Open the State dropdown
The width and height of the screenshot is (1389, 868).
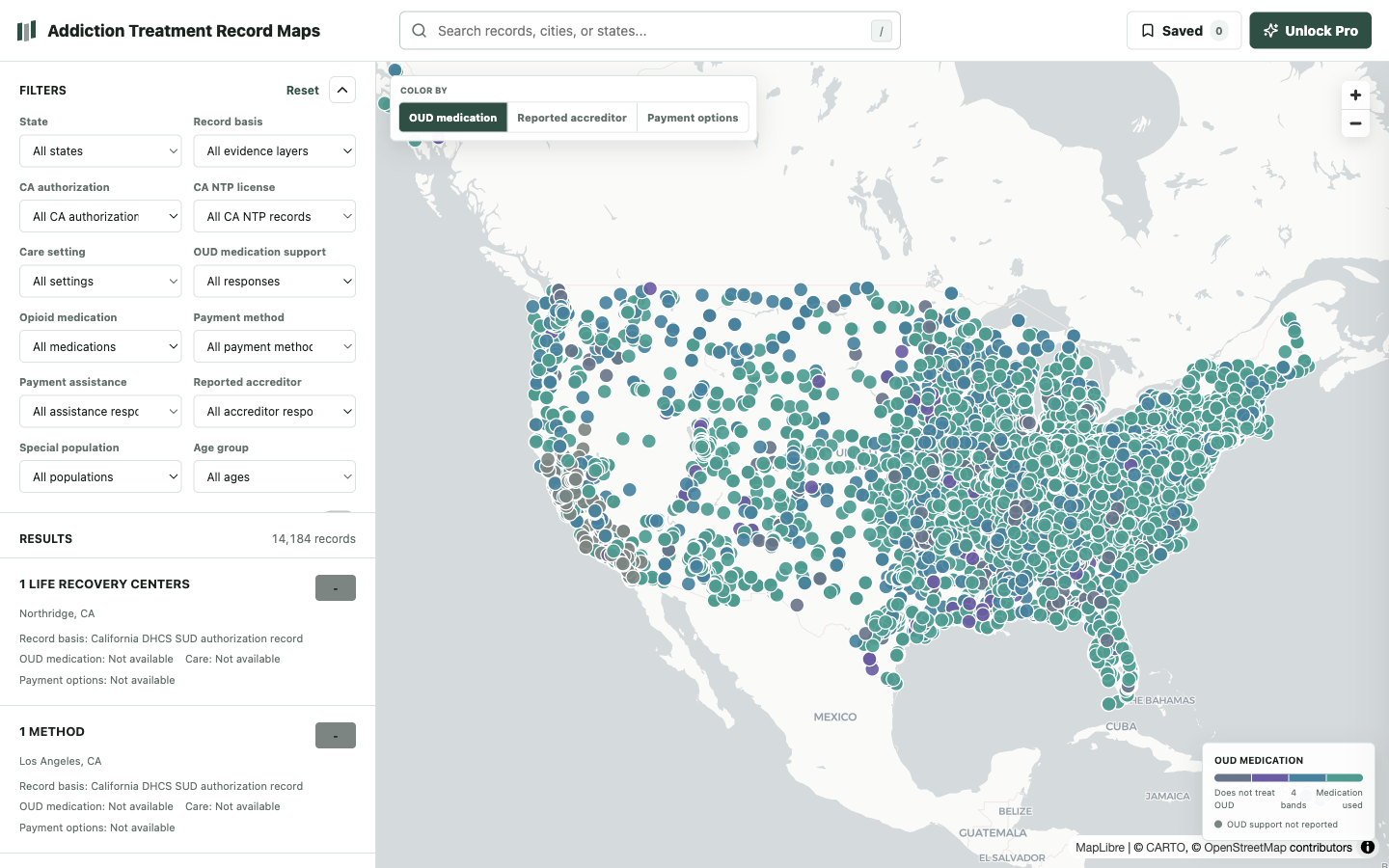[100, 151]
